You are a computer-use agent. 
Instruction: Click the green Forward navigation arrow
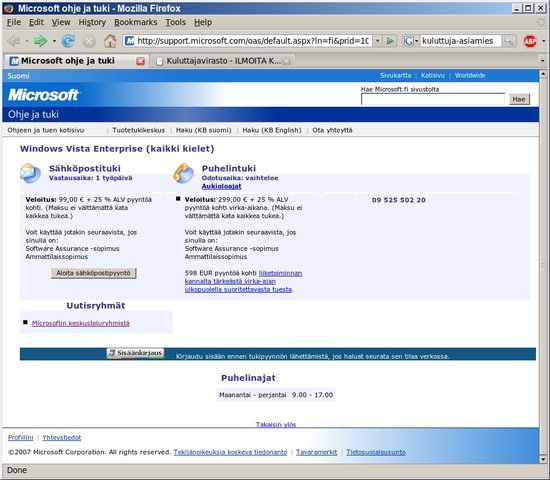pyautogui.click(x=40, y=41)
